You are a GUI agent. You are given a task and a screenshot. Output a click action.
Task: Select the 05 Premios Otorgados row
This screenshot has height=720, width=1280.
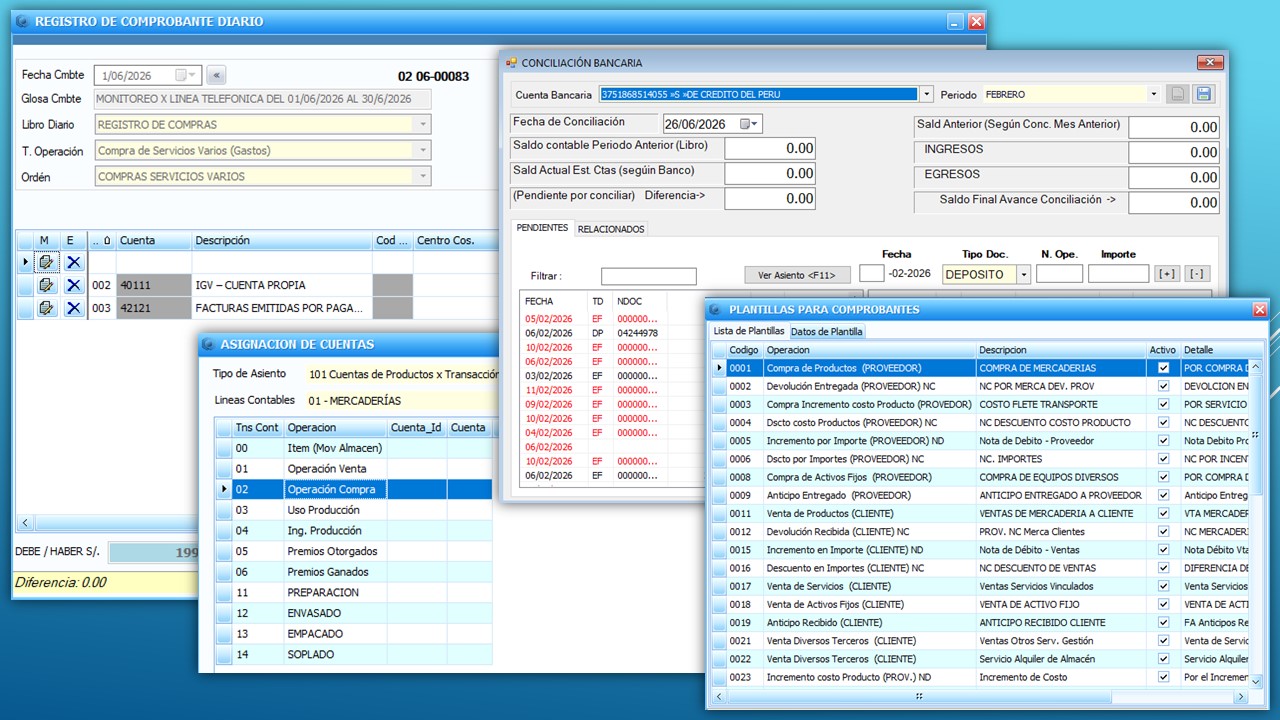click(x=355, y=551)
